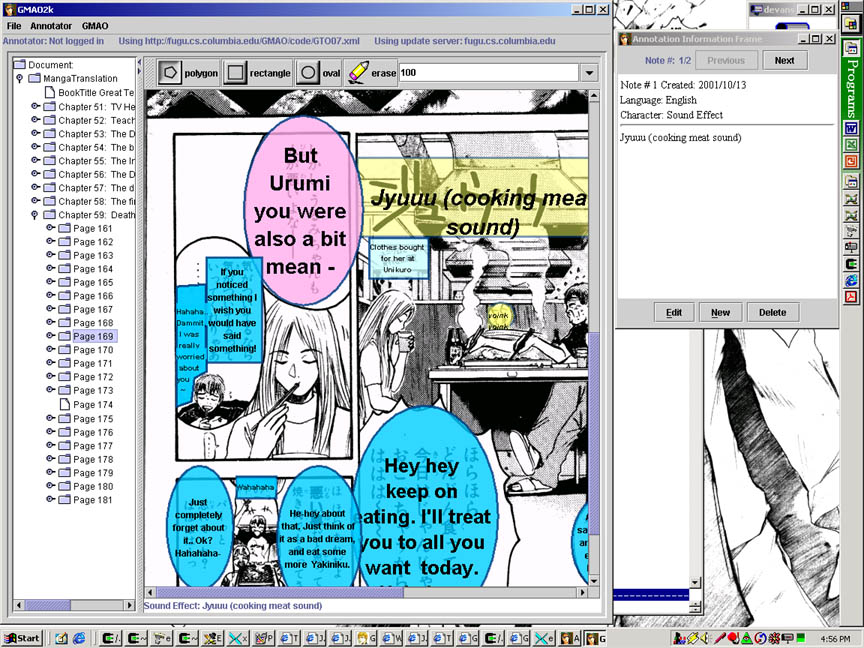
Task: Expand the Chapter 55 node handle
Action: pyautogui.click(x=35, y=160)
